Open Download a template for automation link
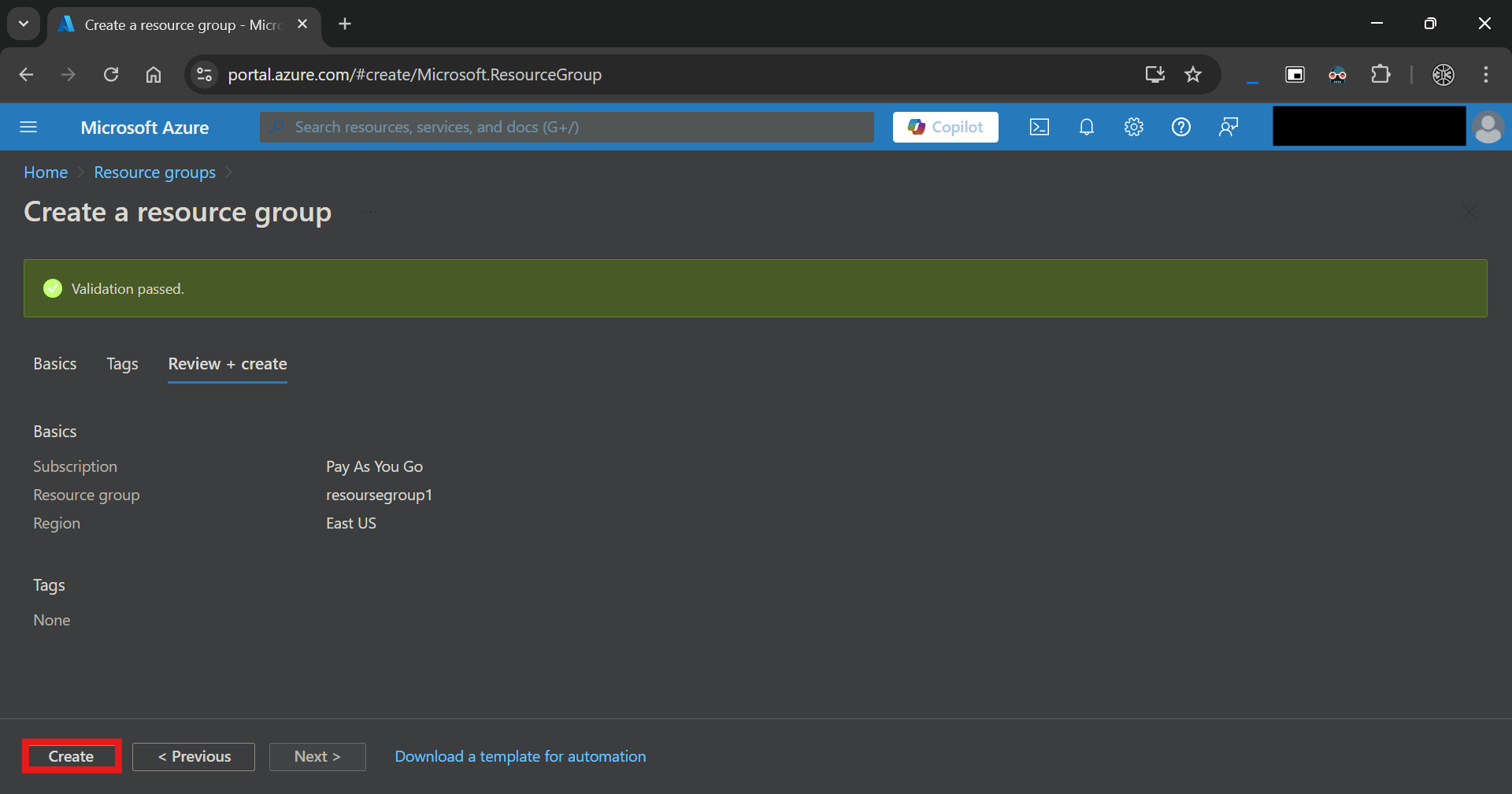This screenshot has height=794, width=1512. [520, 756]
